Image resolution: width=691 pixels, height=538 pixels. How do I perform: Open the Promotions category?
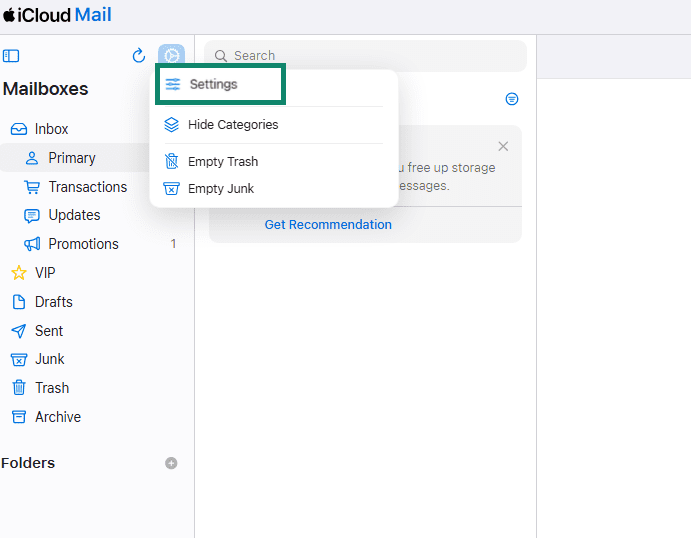pyautogui.click(x=83, y=244)
